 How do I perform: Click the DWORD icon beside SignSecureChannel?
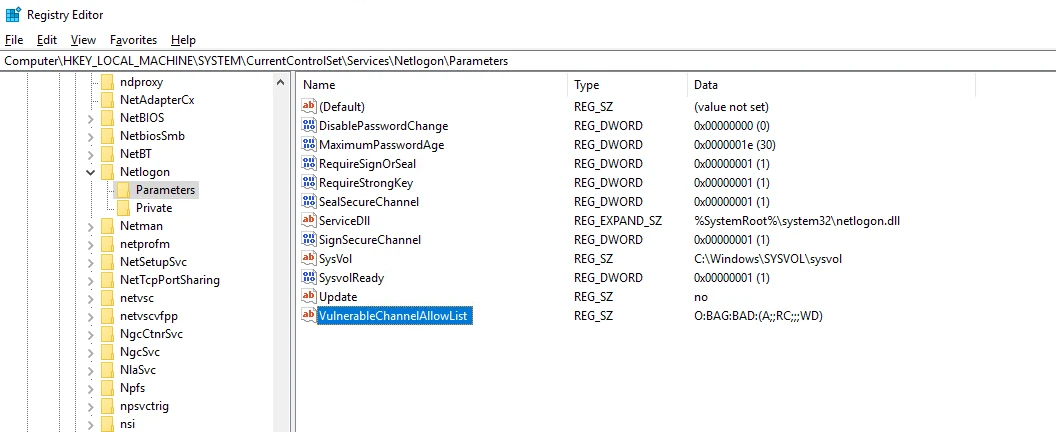[308, 239]
